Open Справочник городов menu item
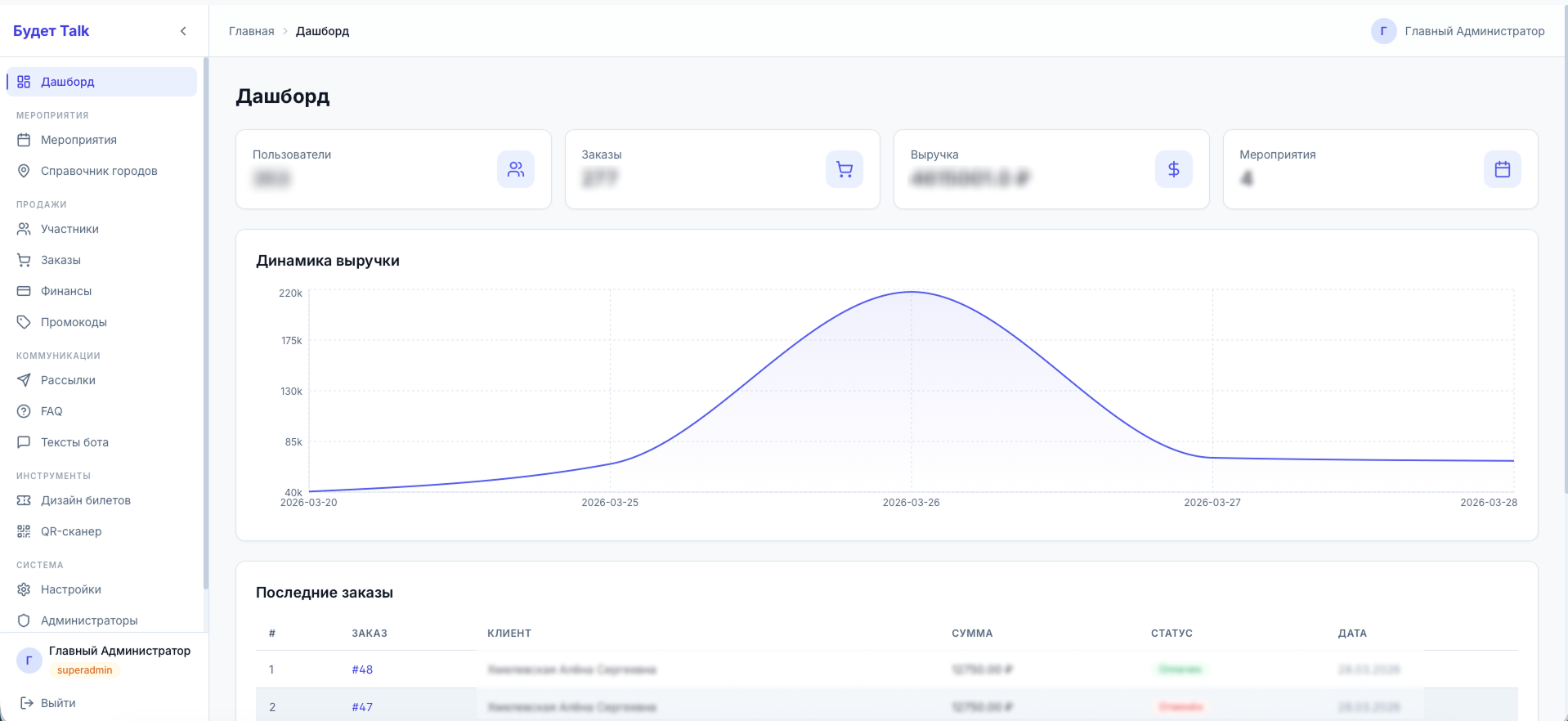The width and height of the screenshot is (1568, 721). pos(99,171)
